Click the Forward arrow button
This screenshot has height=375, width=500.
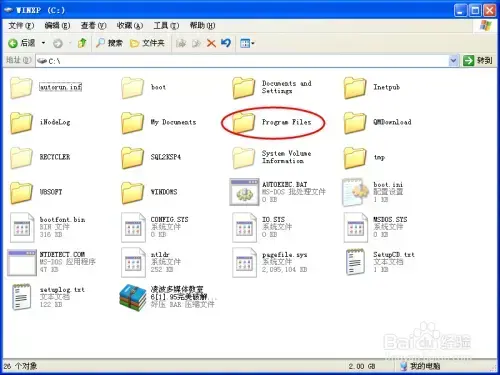(x=58, y=43)
